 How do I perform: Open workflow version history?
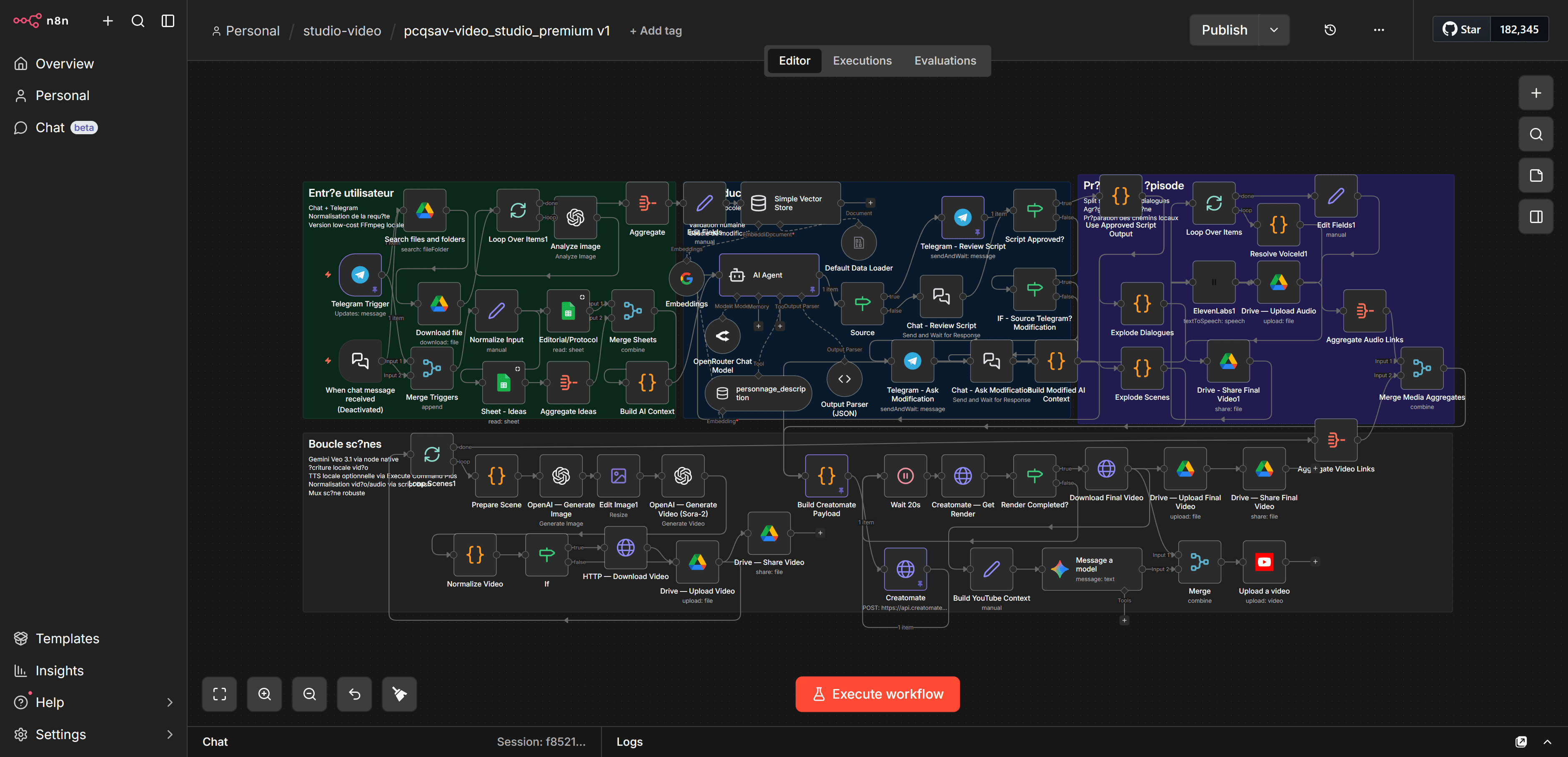[x=1330, y=30]
